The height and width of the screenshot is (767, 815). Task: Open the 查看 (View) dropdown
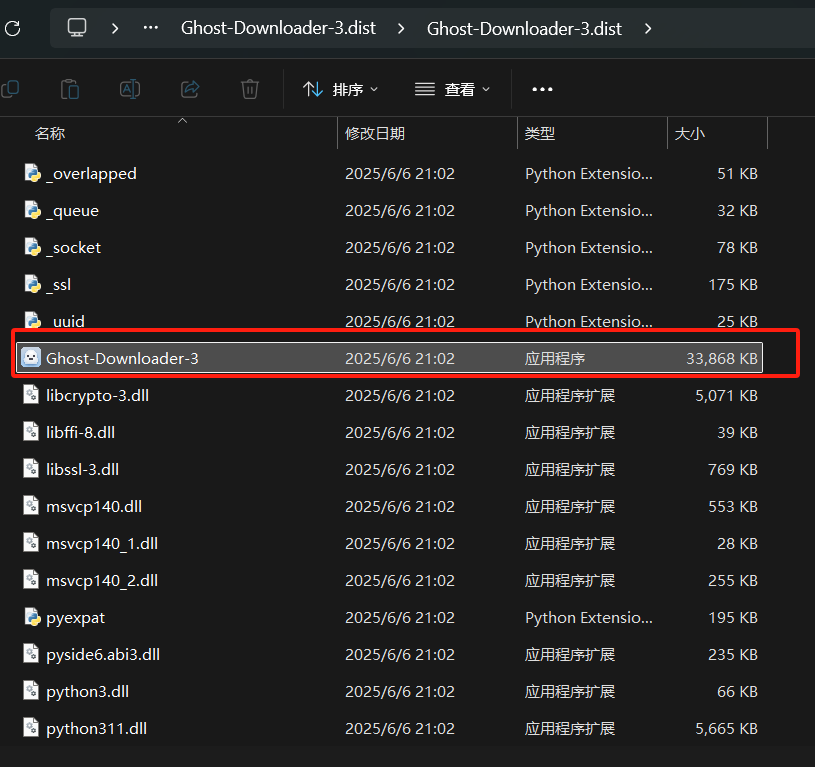(x=452, y=89)
